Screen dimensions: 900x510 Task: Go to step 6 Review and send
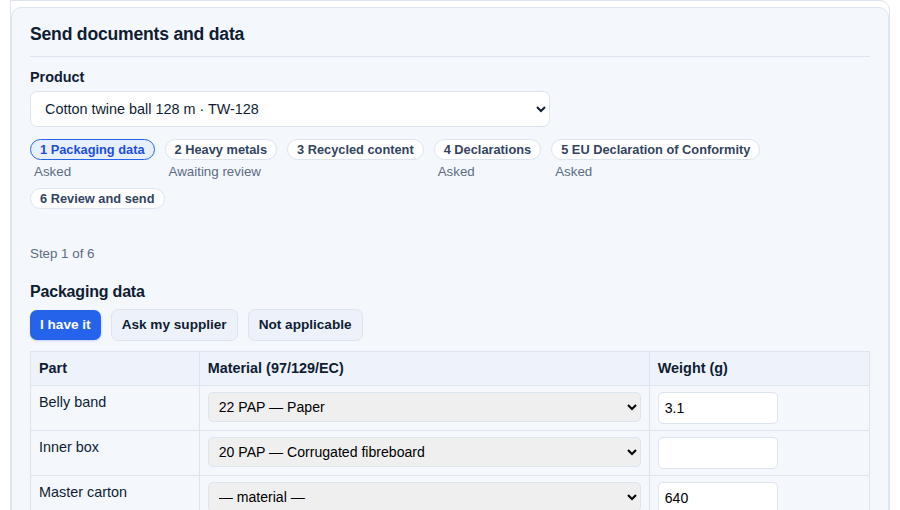tap(97, 198)
